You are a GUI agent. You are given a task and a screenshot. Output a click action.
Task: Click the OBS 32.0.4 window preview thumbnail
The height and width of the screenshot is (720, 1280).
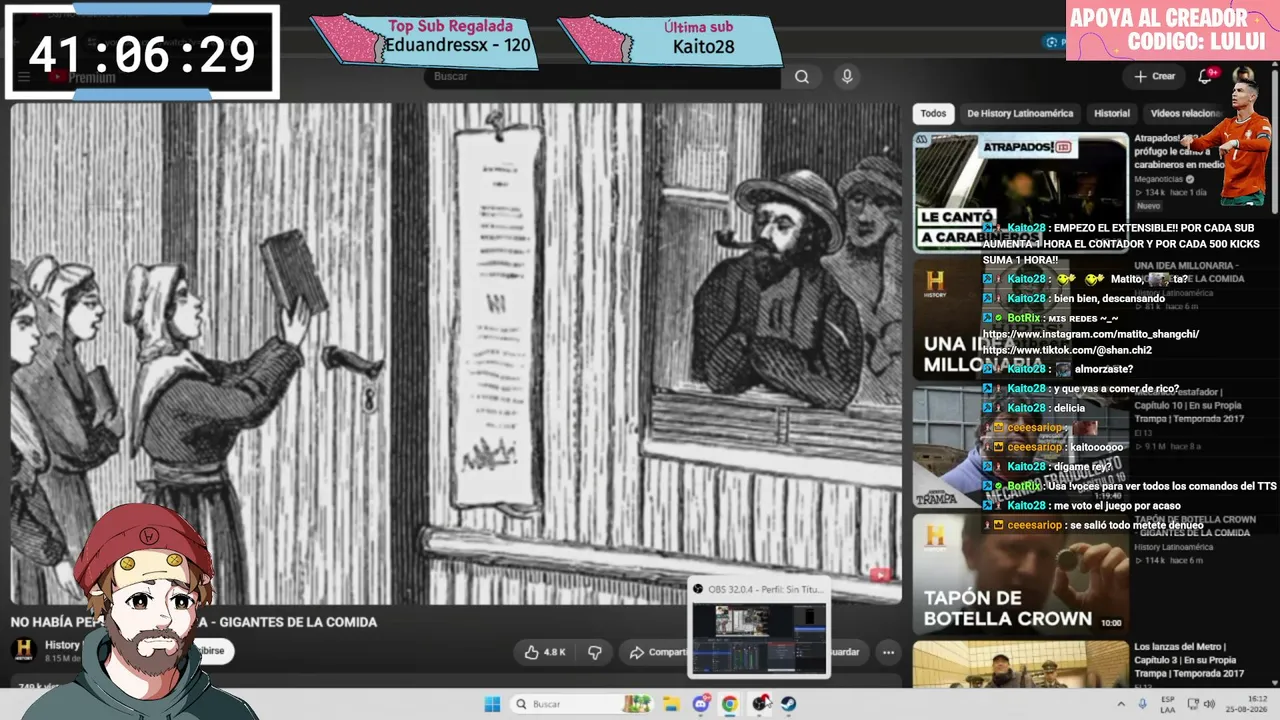[x=759, y=638]
